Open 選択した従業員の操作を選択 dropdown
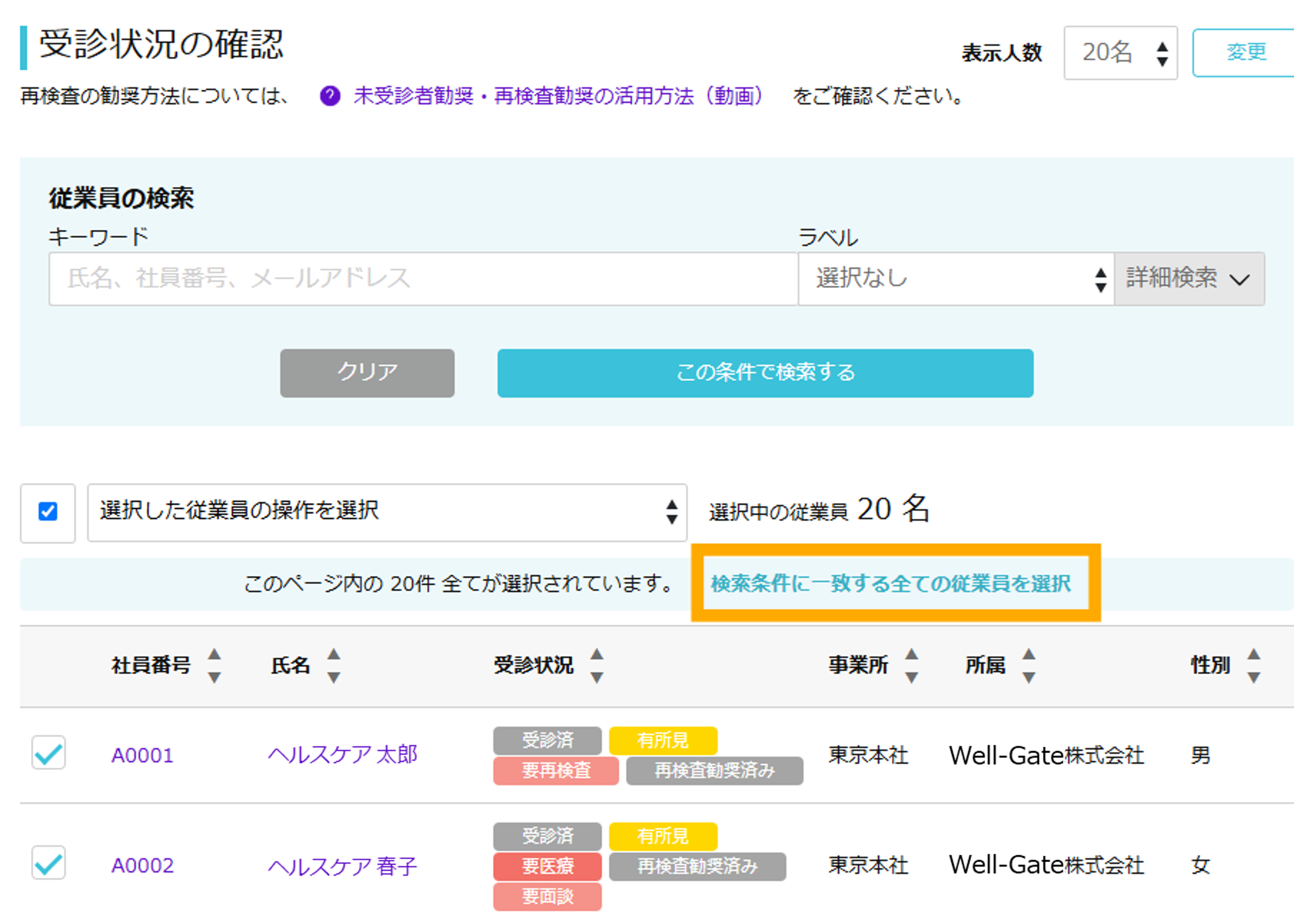This screenshot has width=1294, height=924. (387, 512)
